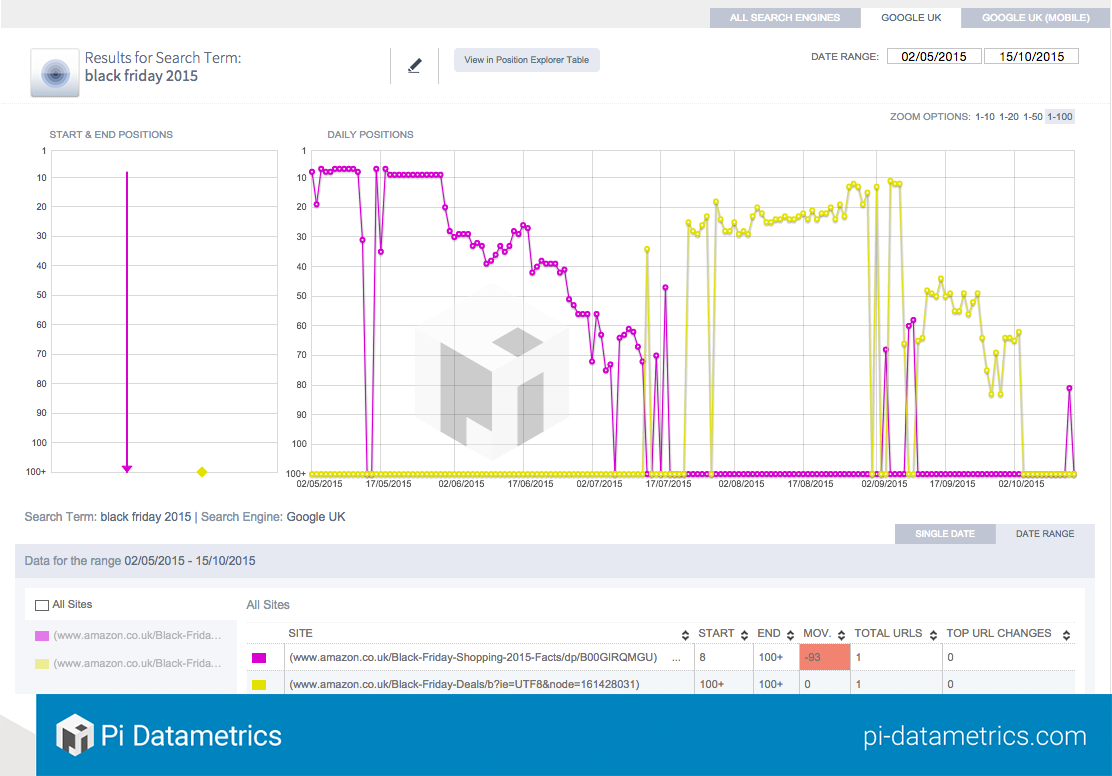Sort table by SITE column arrows
This screenshot has height=776, width=1112.
(x=685, y=635)
